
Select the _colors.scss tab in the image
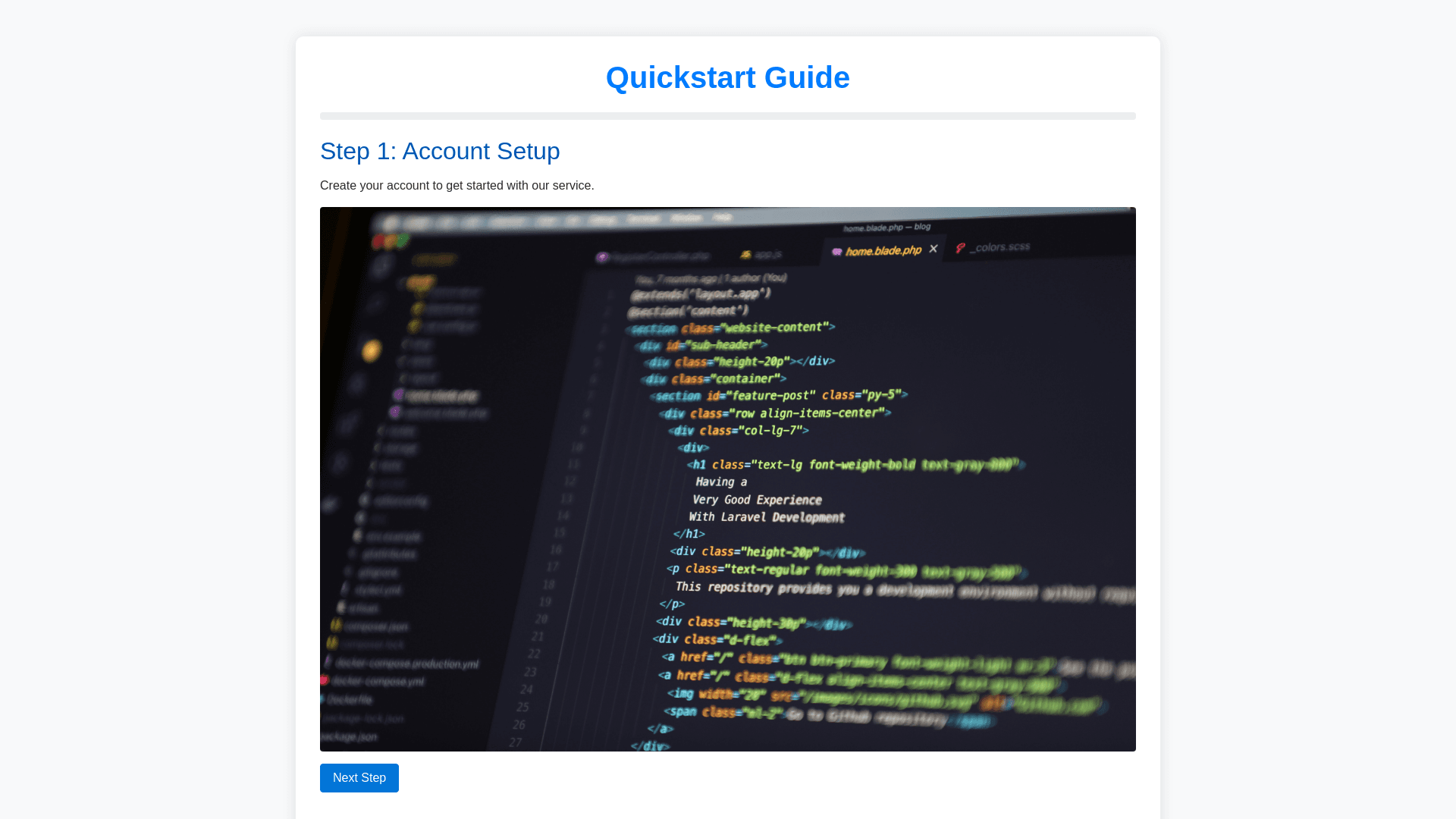pos(999,247)
